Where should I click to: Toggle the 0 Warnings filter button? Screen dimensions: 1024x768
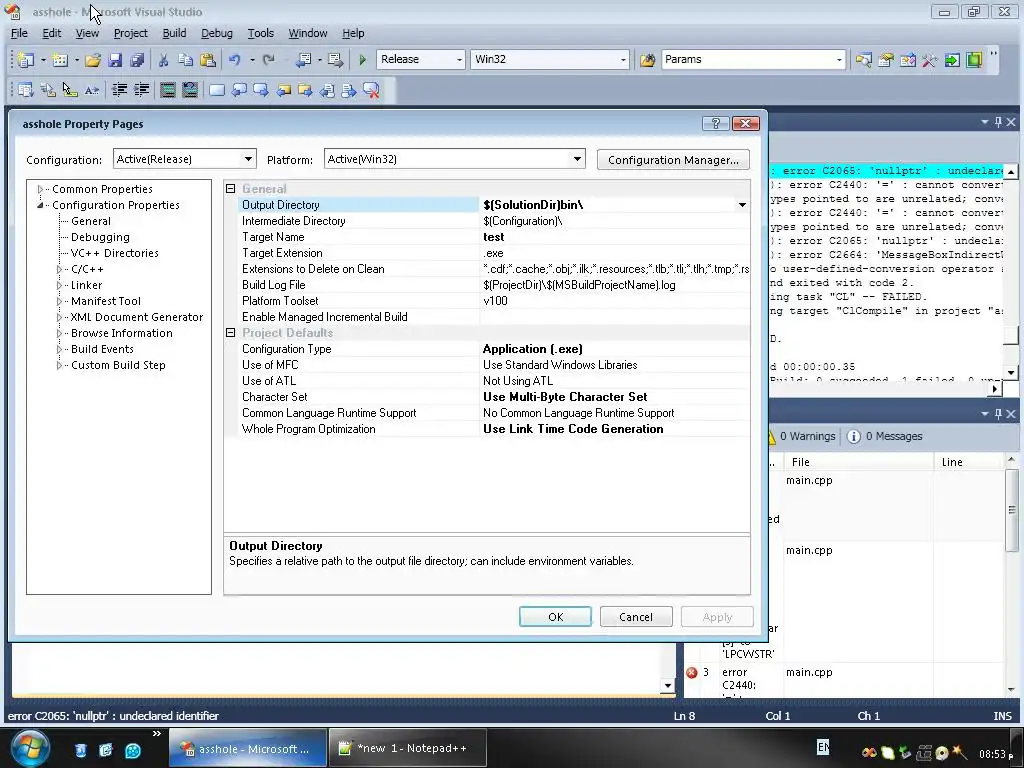801,436
